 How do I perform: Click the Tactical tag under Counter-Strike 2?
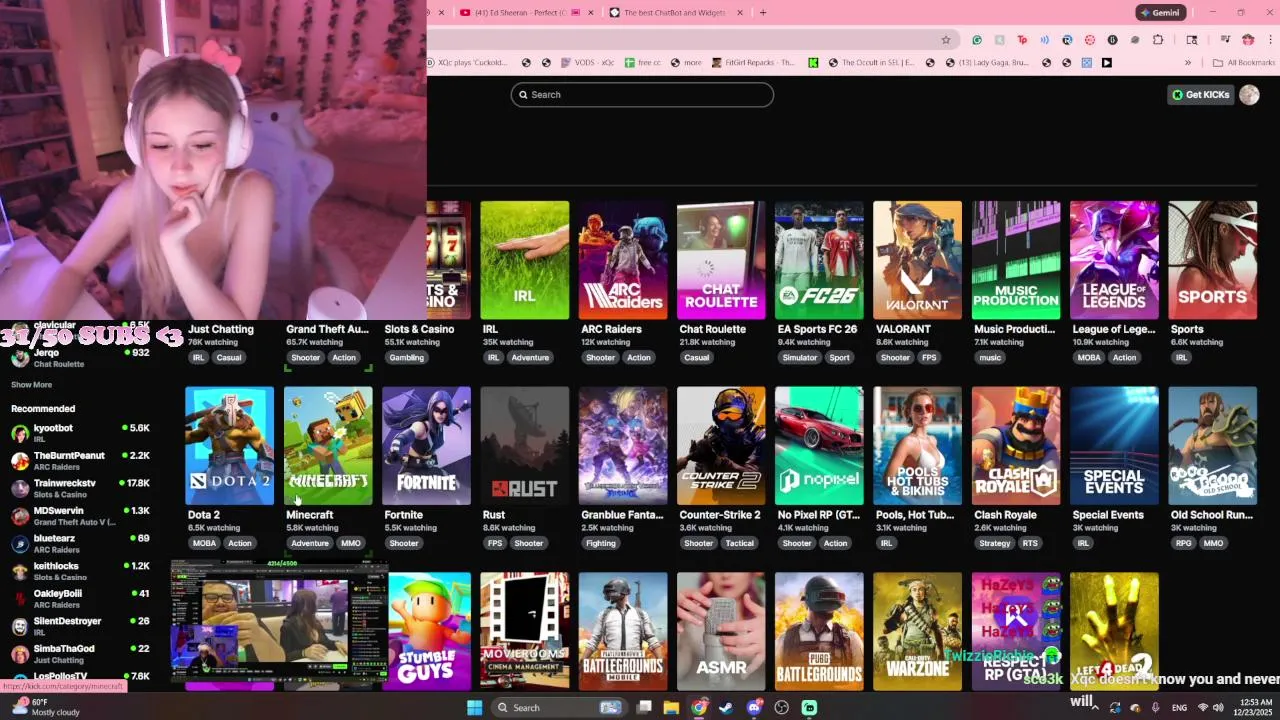[739, 543]
